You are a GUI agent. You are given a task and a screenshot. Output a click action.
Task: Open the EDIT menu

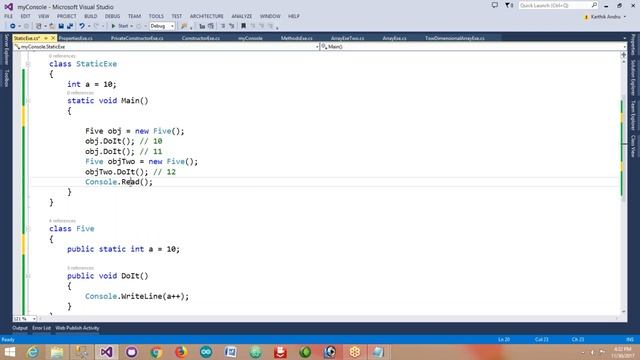25,16
